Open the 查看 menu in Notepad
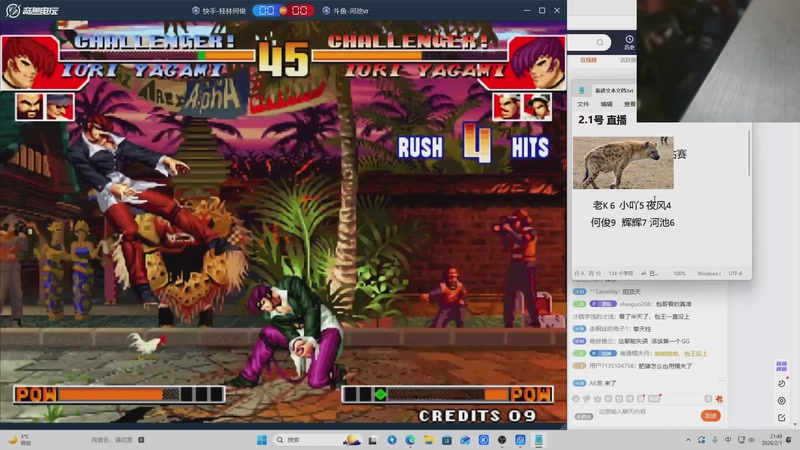 tap(630, 104)
